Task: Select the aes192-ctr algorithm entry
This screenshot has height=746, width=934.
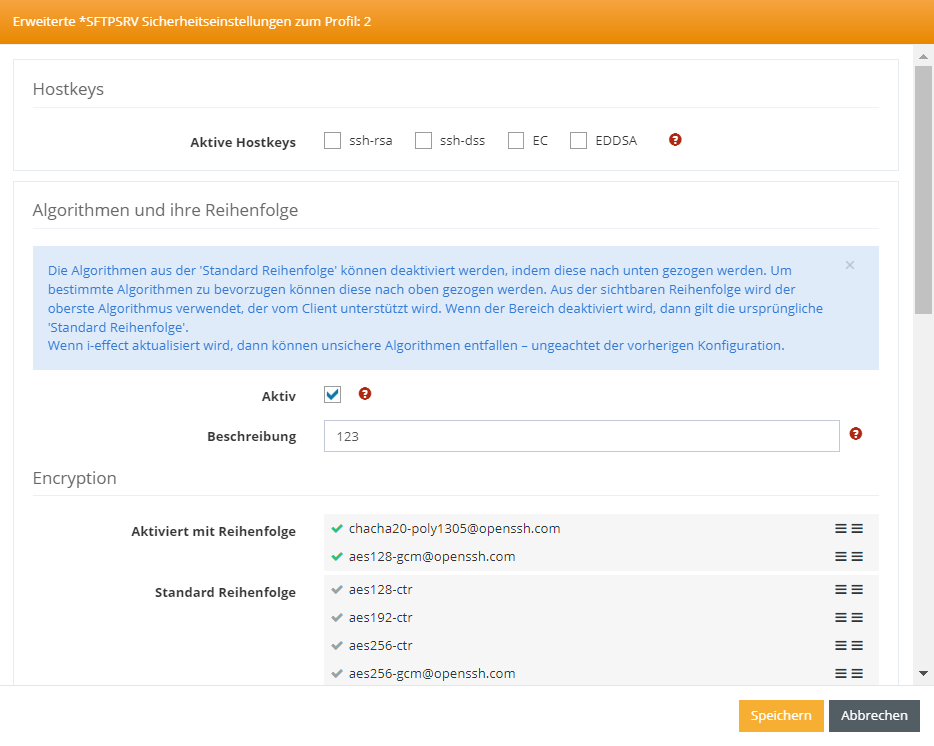Action: (381, 618)
